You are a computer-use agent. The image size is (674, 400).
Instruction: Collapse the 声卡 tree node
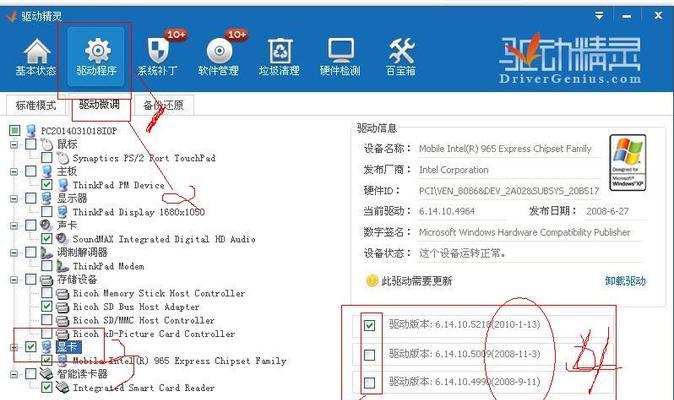click(14, 225)
